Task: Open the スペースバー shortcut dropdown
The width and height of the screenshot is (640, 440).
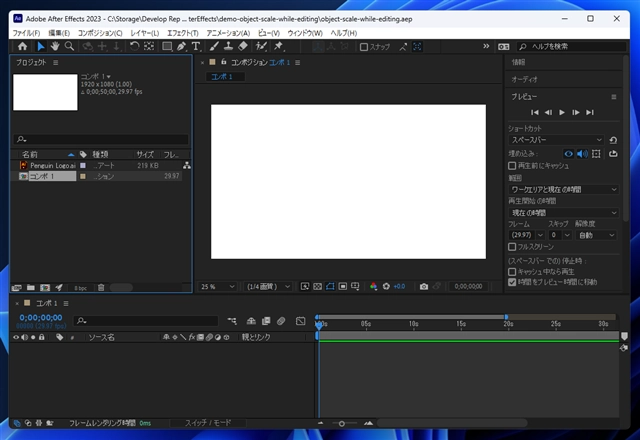Action: [557, 141]
